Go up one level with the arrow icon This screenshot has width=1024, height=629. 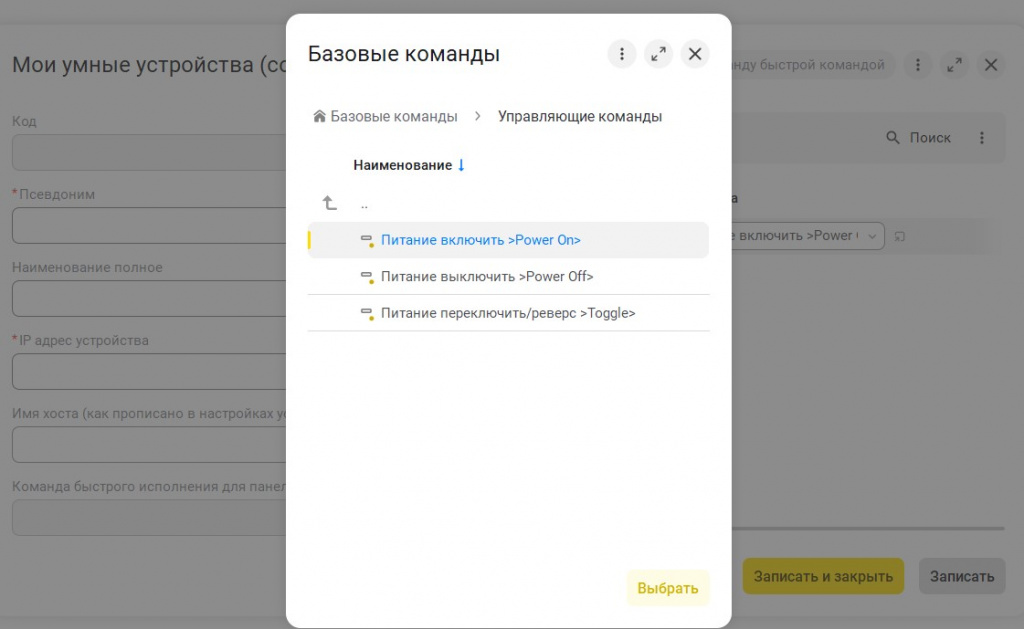330,203
